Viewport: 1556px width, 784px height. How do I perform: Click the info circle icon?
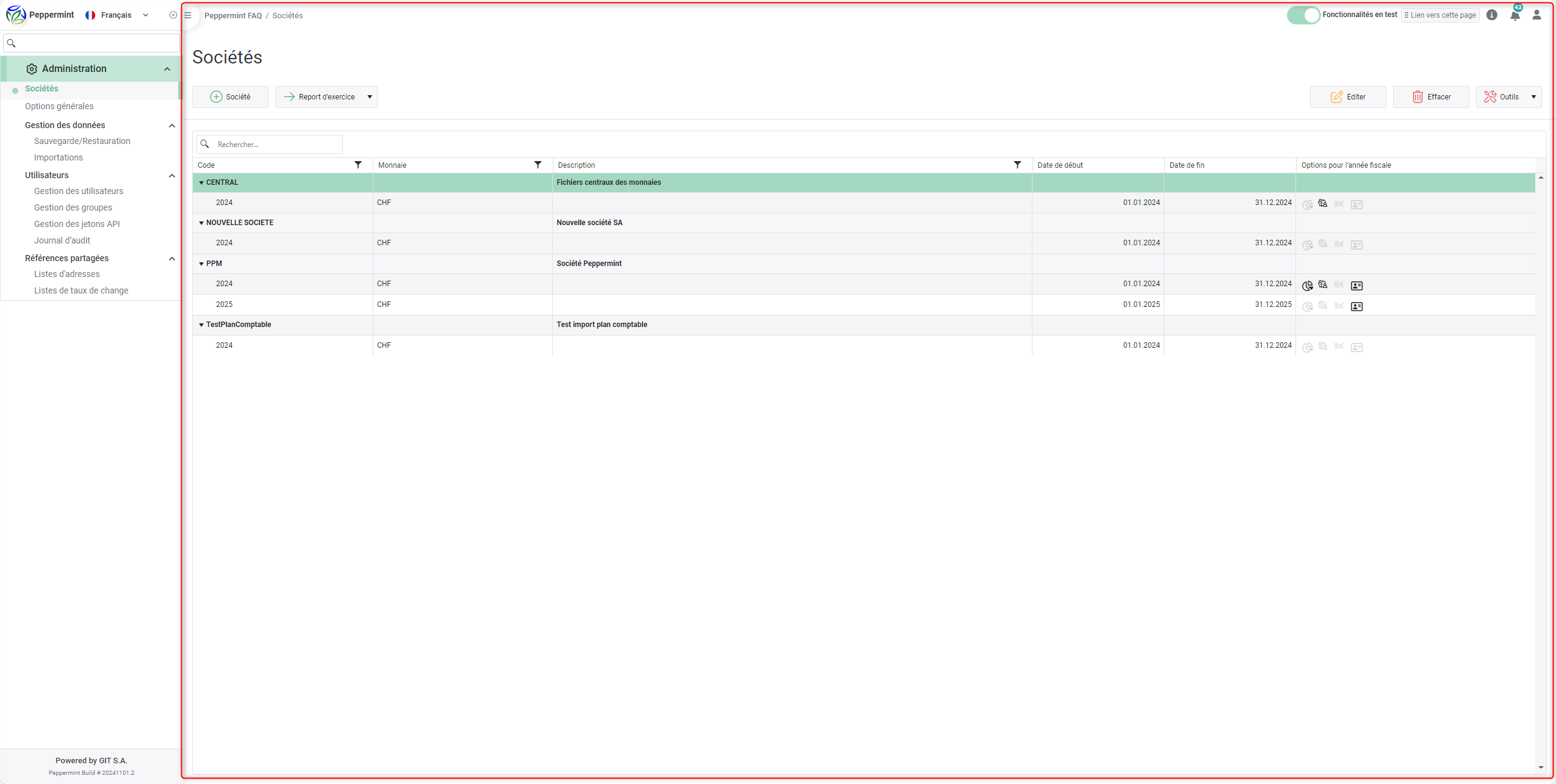(x=1492, y=15)
